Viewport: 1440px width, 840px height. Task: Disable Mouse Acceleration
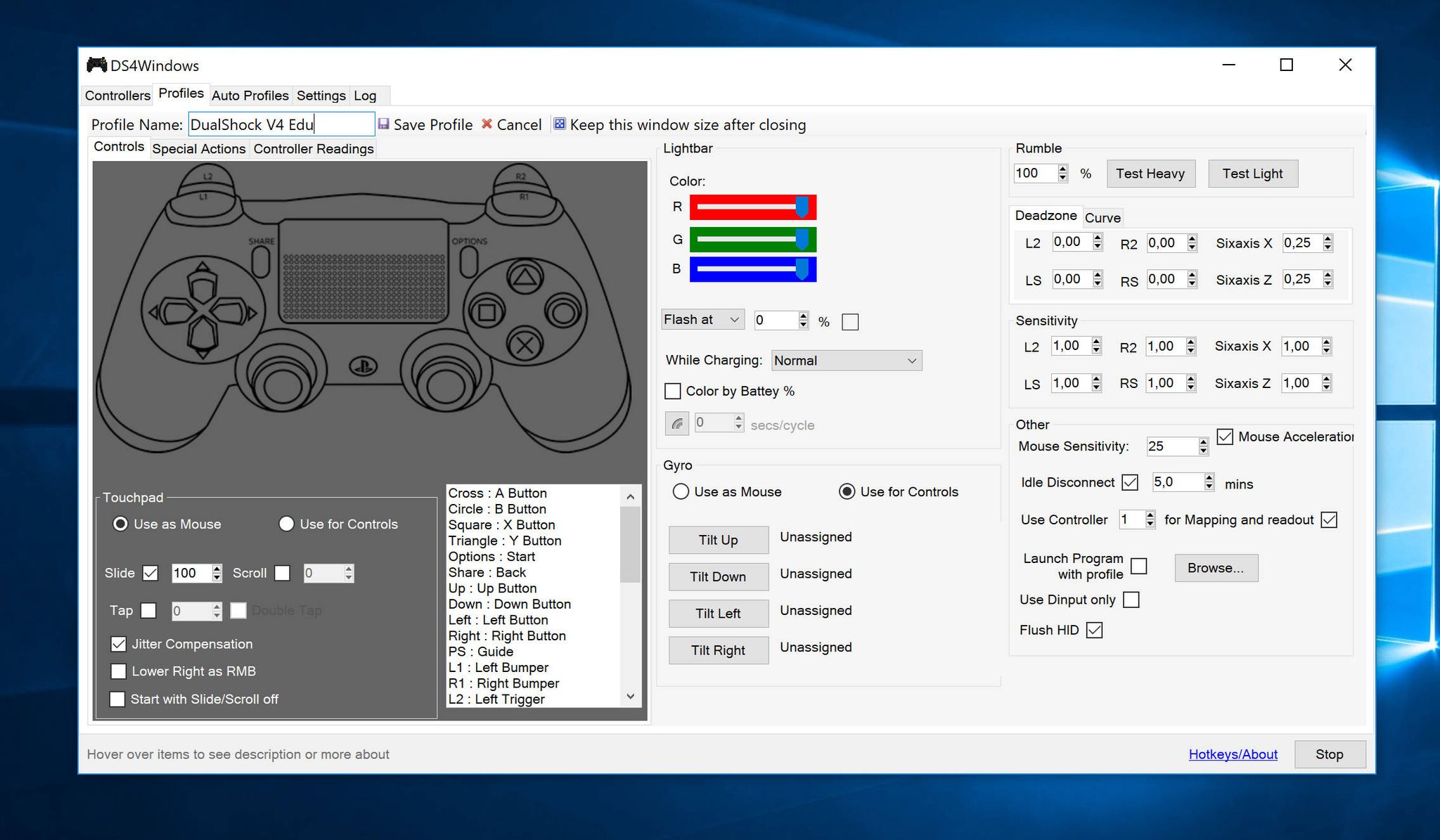[1226, 437]
